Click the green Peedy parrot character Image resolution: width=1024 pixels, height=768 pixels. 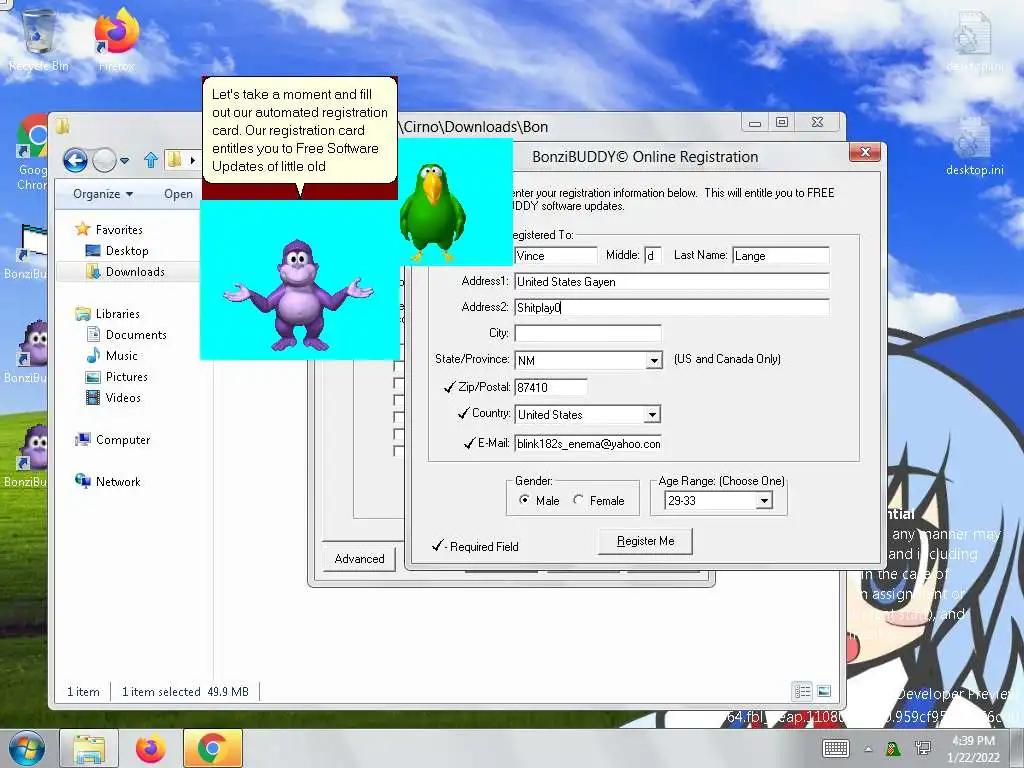[x=432, y=211]
